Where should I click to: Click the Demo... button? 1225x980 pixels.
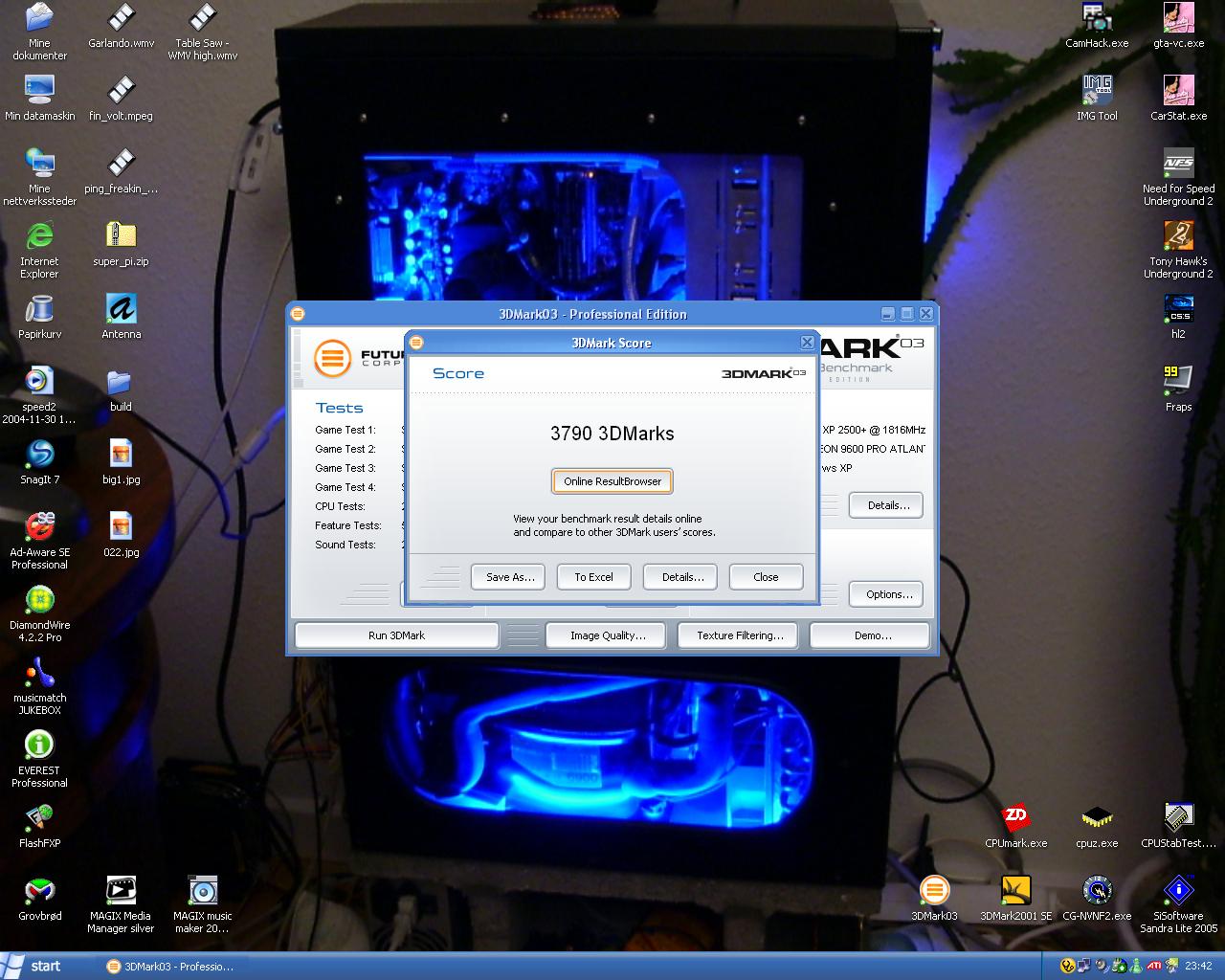tap(872, 635)
